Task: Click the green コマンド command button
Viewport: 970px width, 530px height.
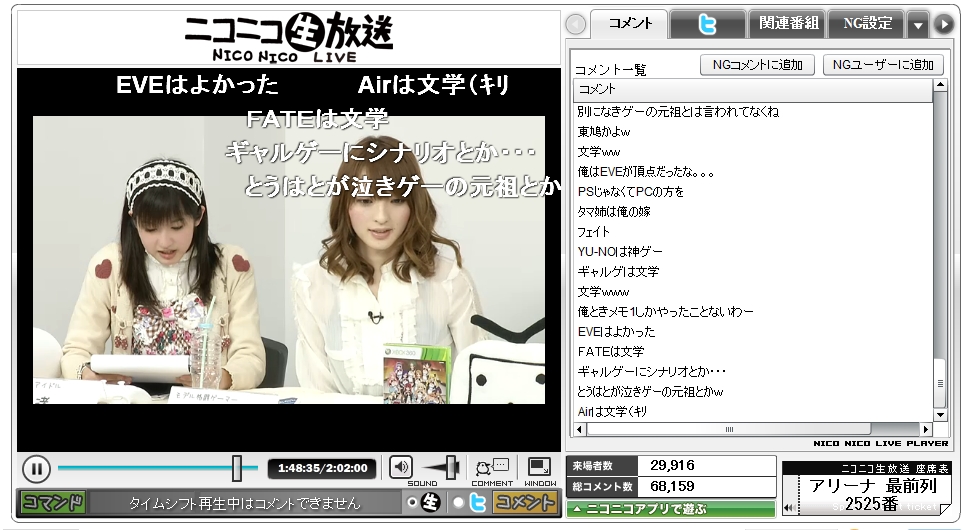Action: coord(52,502)
